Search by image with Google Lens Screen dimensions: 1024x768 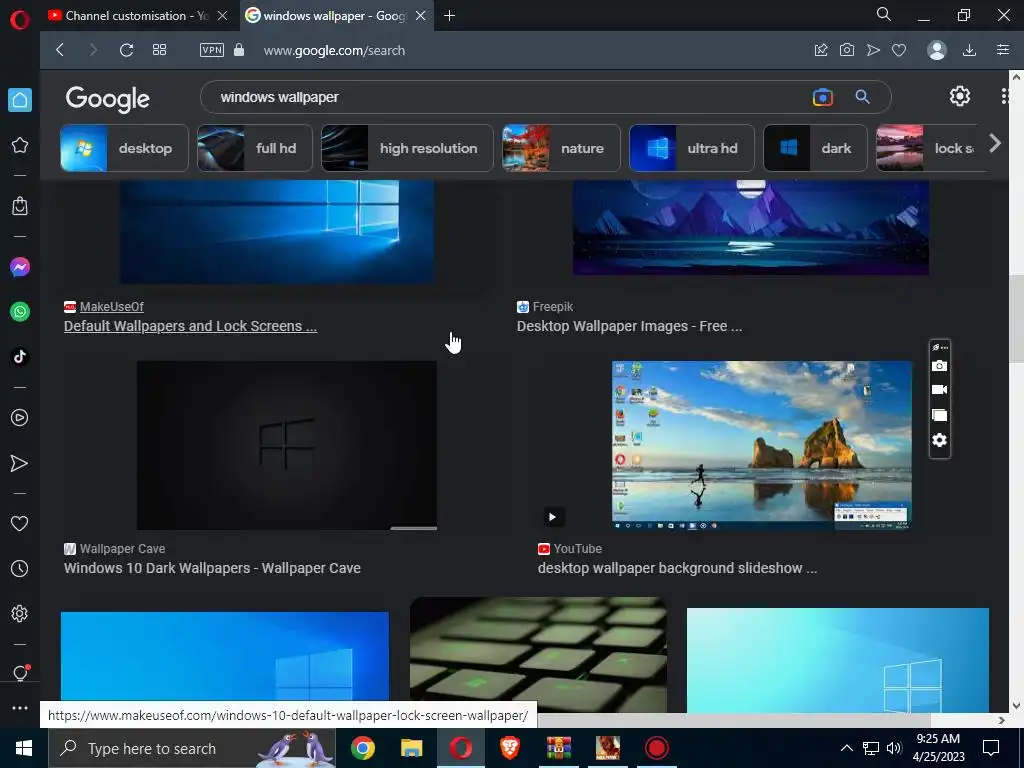823,97
